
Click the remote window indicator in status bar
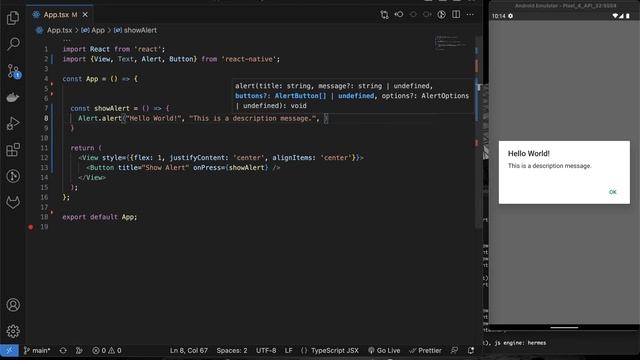coord(9,350)
